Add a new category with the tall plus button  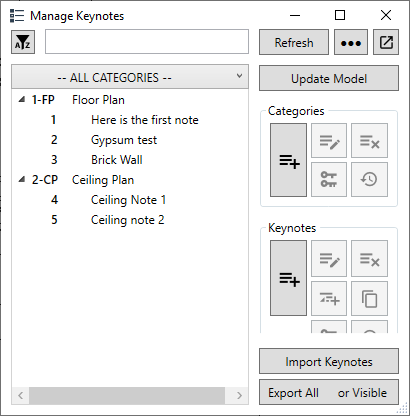288,160
